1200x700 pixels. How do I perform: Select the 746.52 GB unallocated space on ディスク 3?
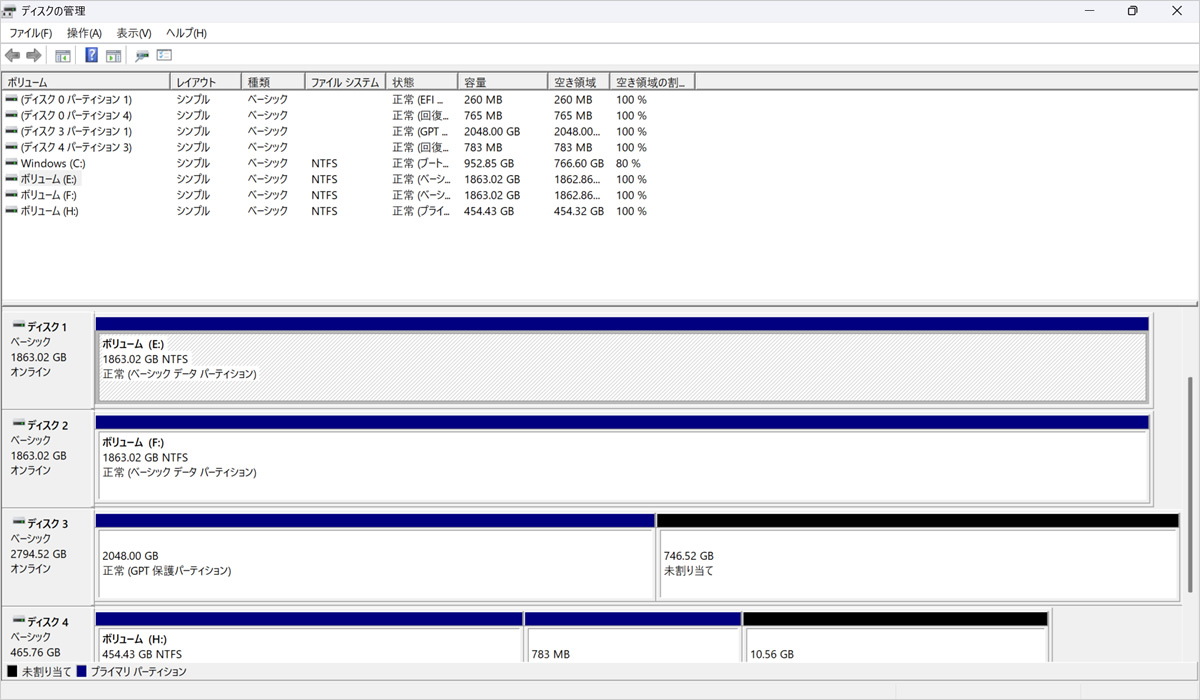(917, 563)
